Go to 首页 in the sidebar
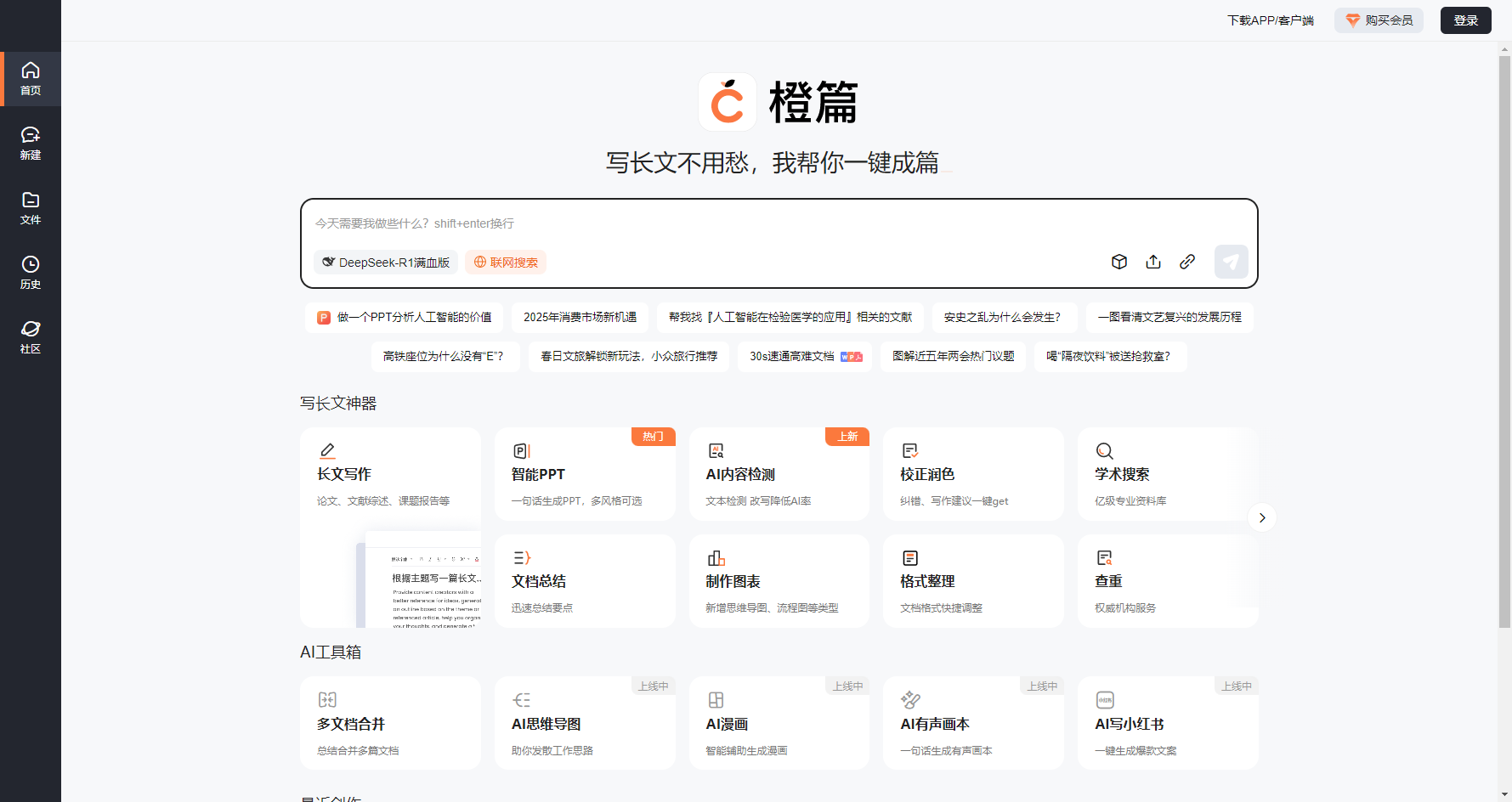 point(31,78)
